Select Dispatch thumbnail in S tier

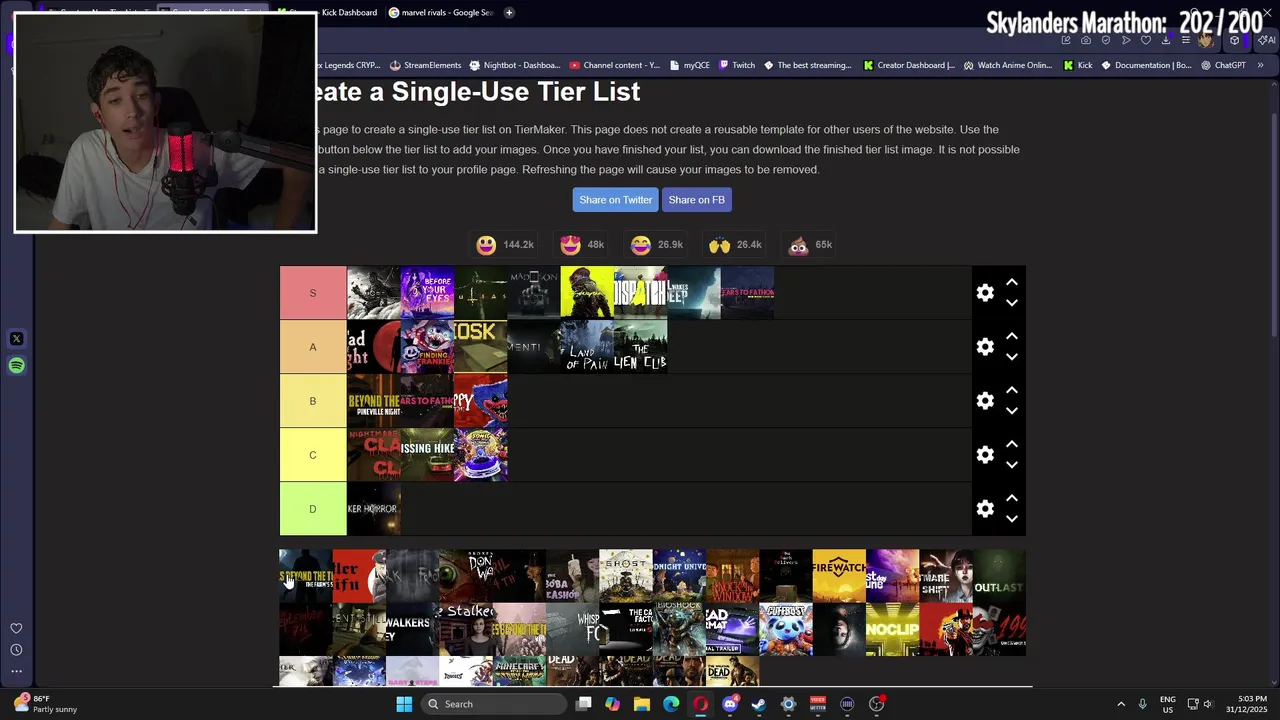coord(640,293)
